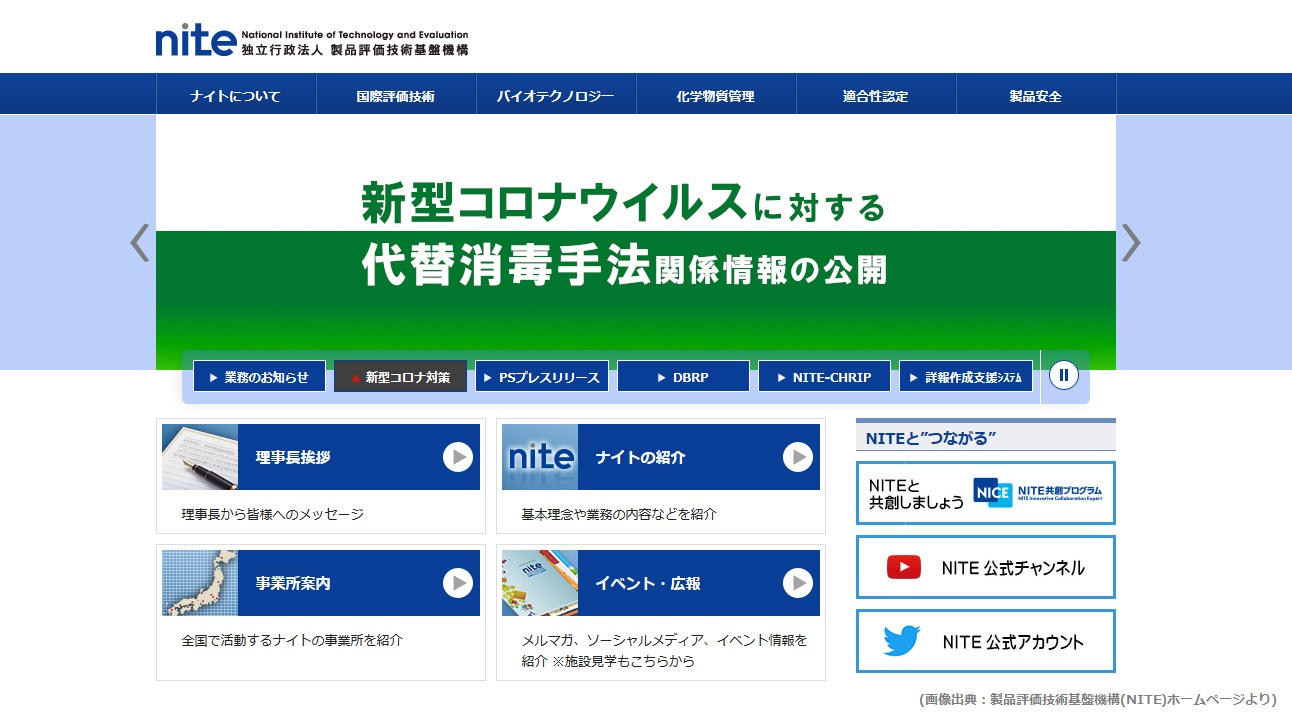Click the play arrow on ナイトの紹介
This screenshot has height=726, width=1292.
(797, 457)
